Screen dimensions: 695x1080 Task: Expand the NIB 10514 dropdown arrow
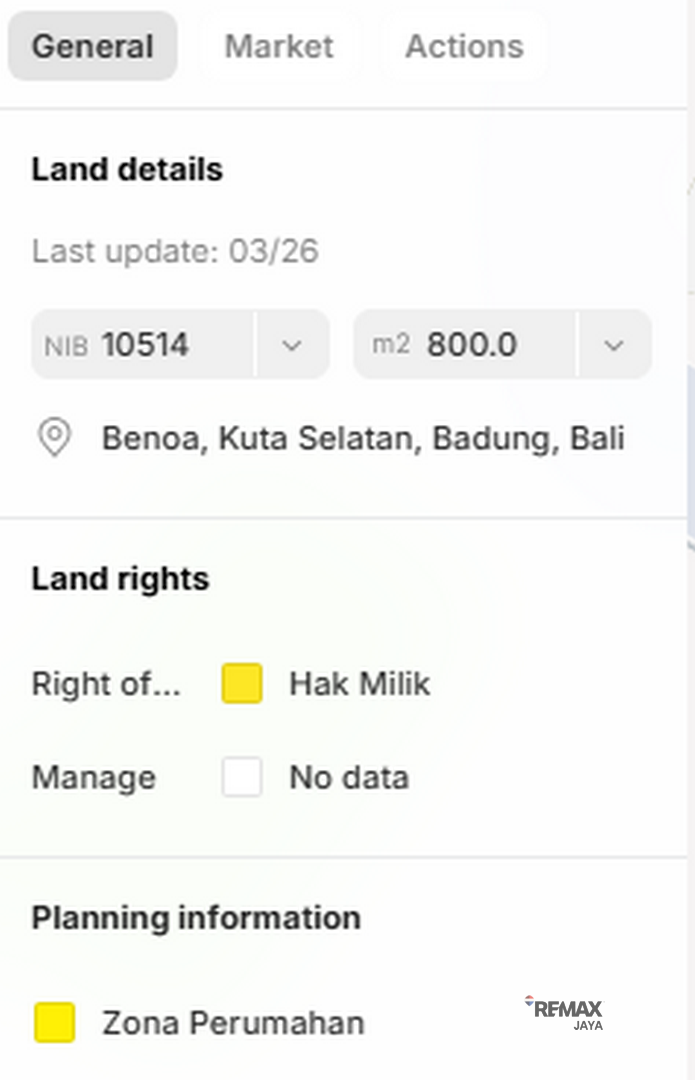[x=292, y=345]
